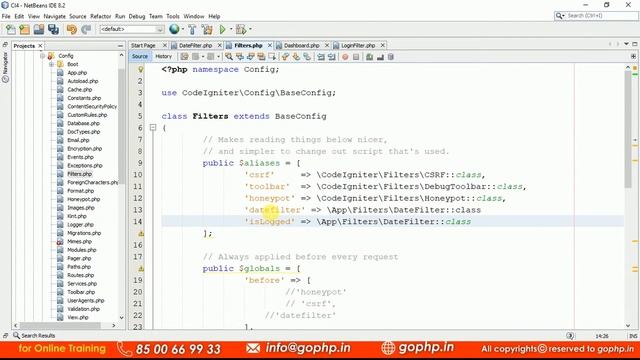Open the browser selection dropdown arrow

point(182,29)
